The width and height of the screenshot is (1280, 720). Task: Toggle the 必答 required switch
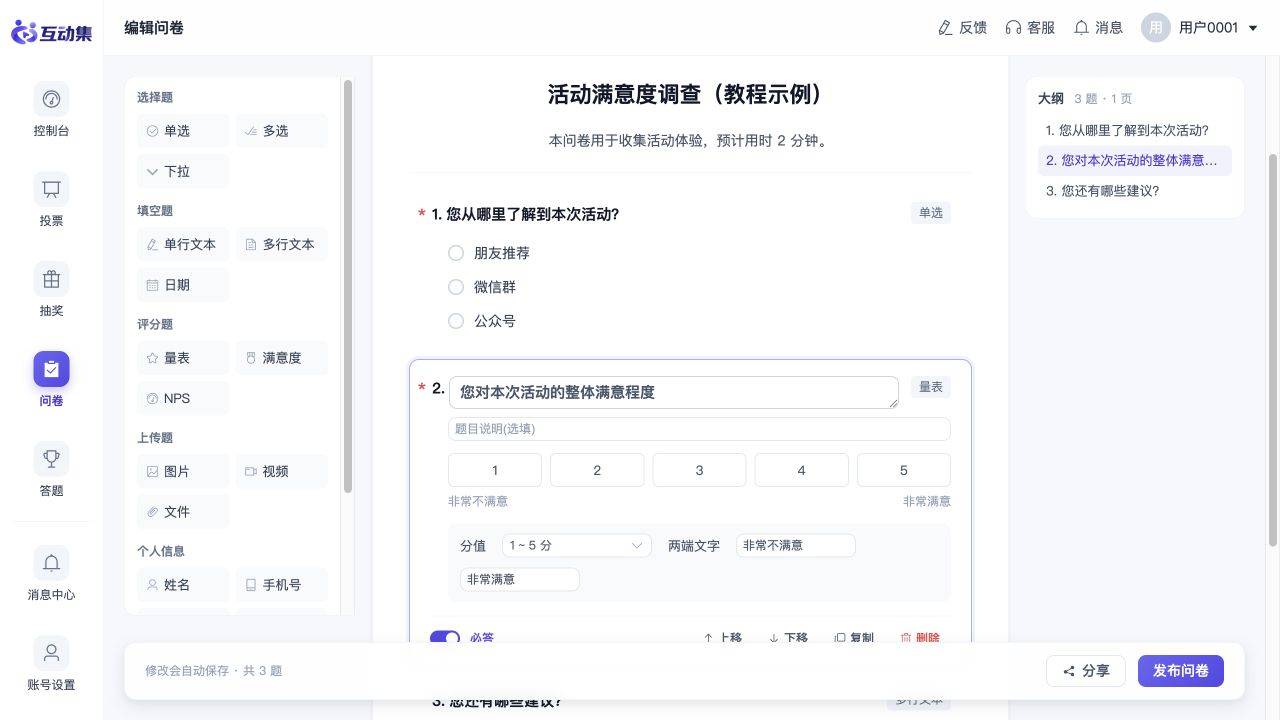[445, 637]
